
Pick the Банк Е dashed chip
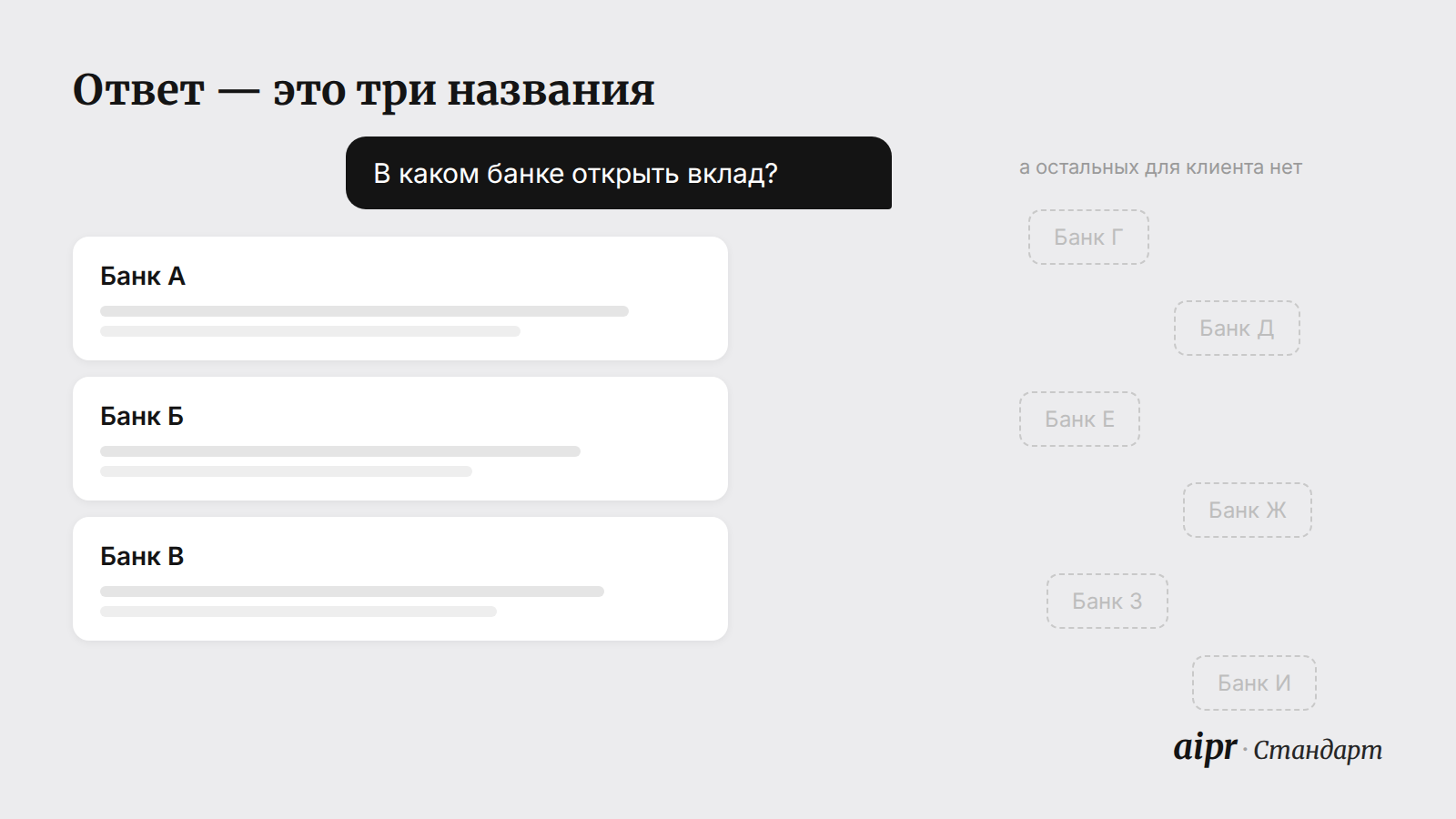coord(1079,420)
